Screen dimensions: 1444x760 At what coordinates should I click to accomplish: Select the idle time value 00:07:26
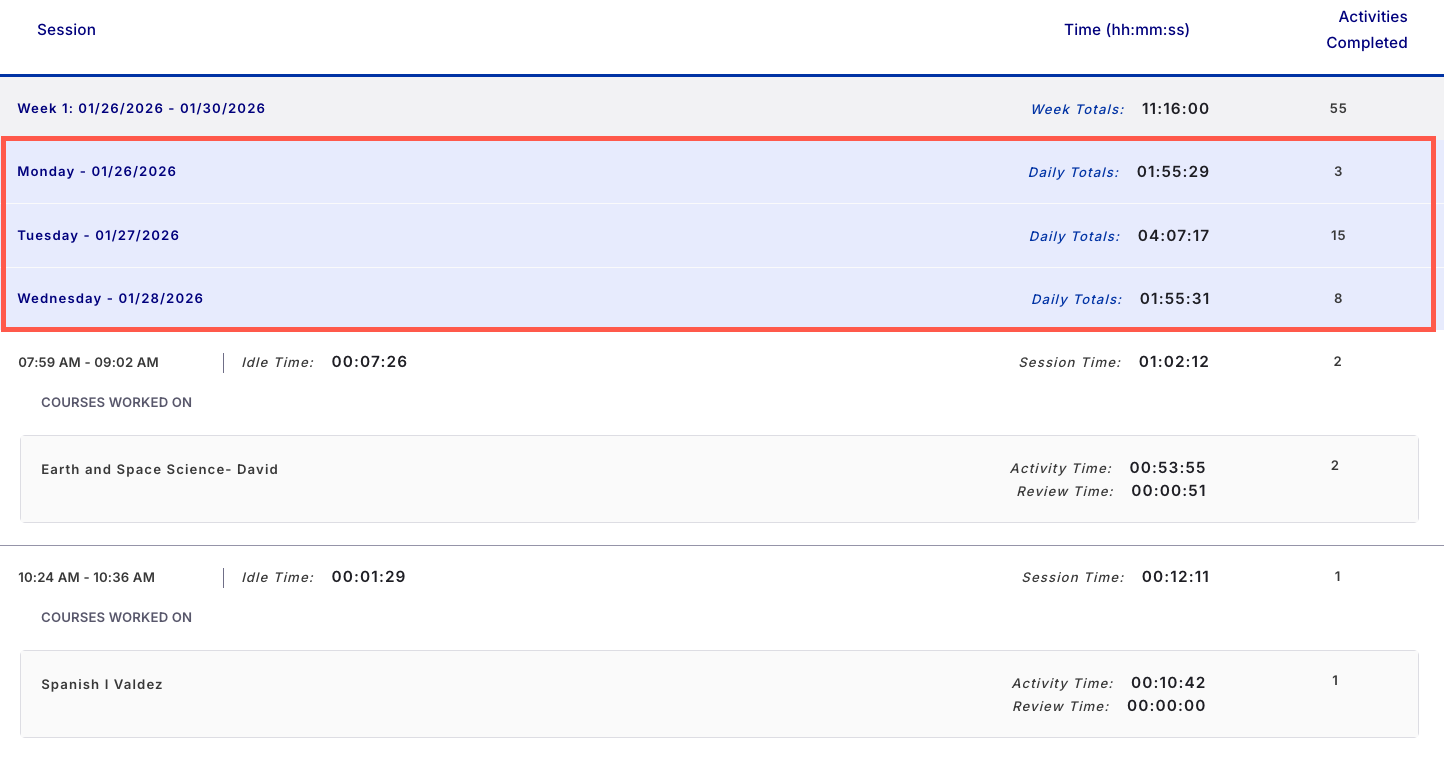click(x=369, y=362)
